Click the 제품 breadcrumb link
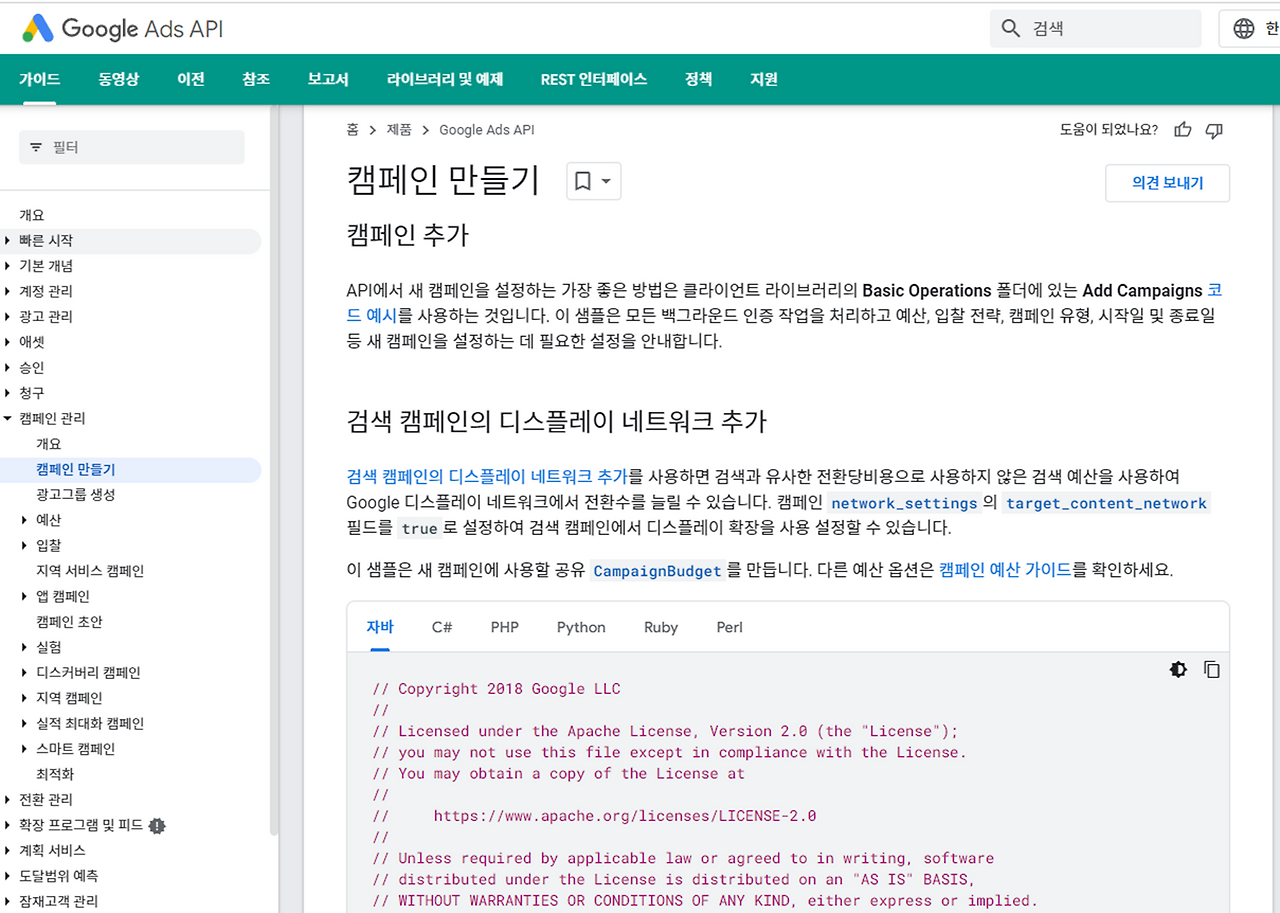This screenshot has width=1280, height=913. [x=399, y=129]
